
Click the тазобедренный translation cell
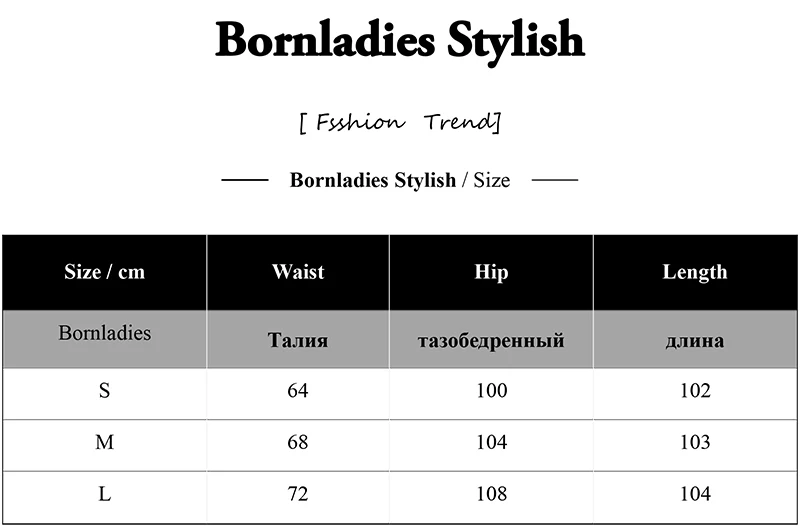point(491,340)
